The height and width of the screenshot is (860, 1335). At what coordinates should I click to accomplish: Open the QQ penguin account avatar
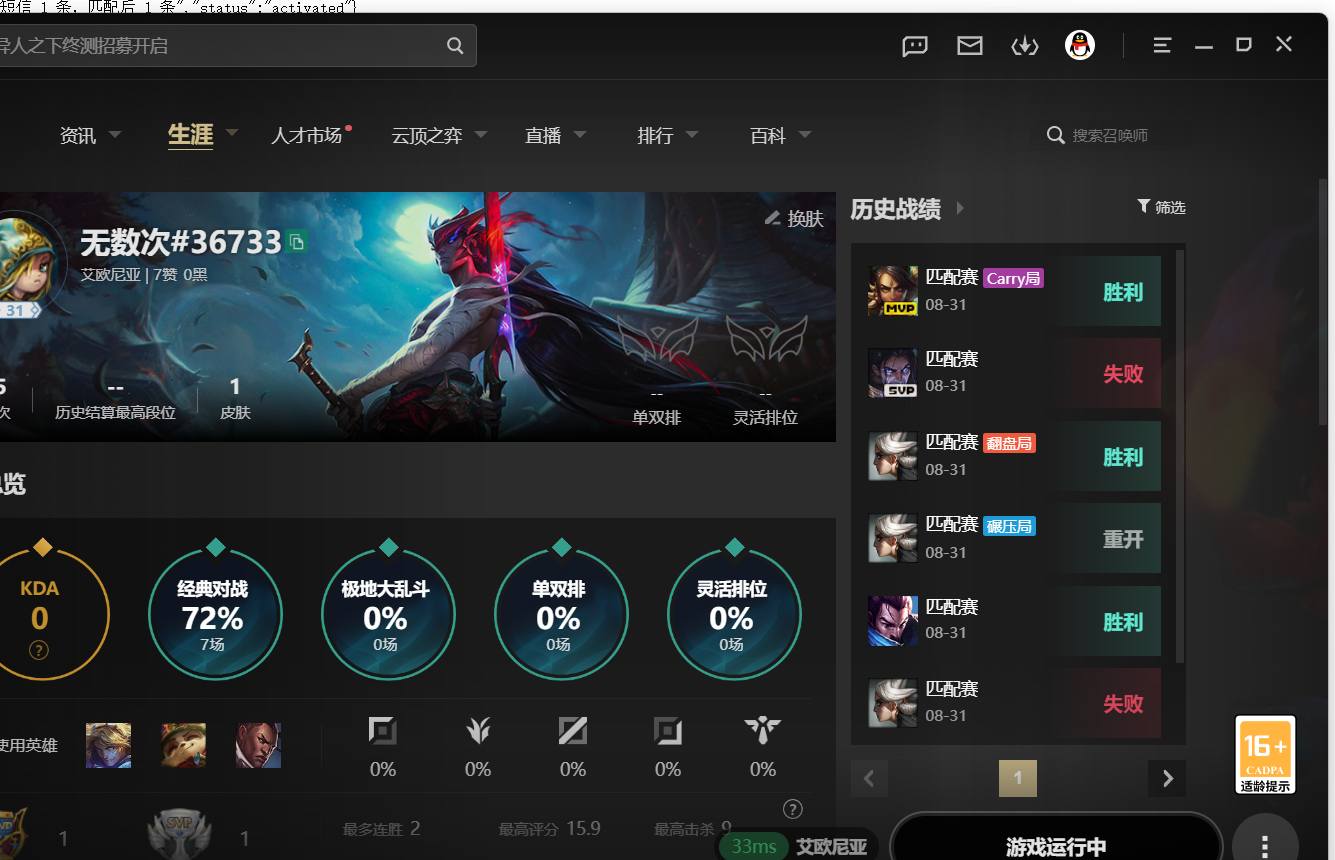tap(1080, 45)
